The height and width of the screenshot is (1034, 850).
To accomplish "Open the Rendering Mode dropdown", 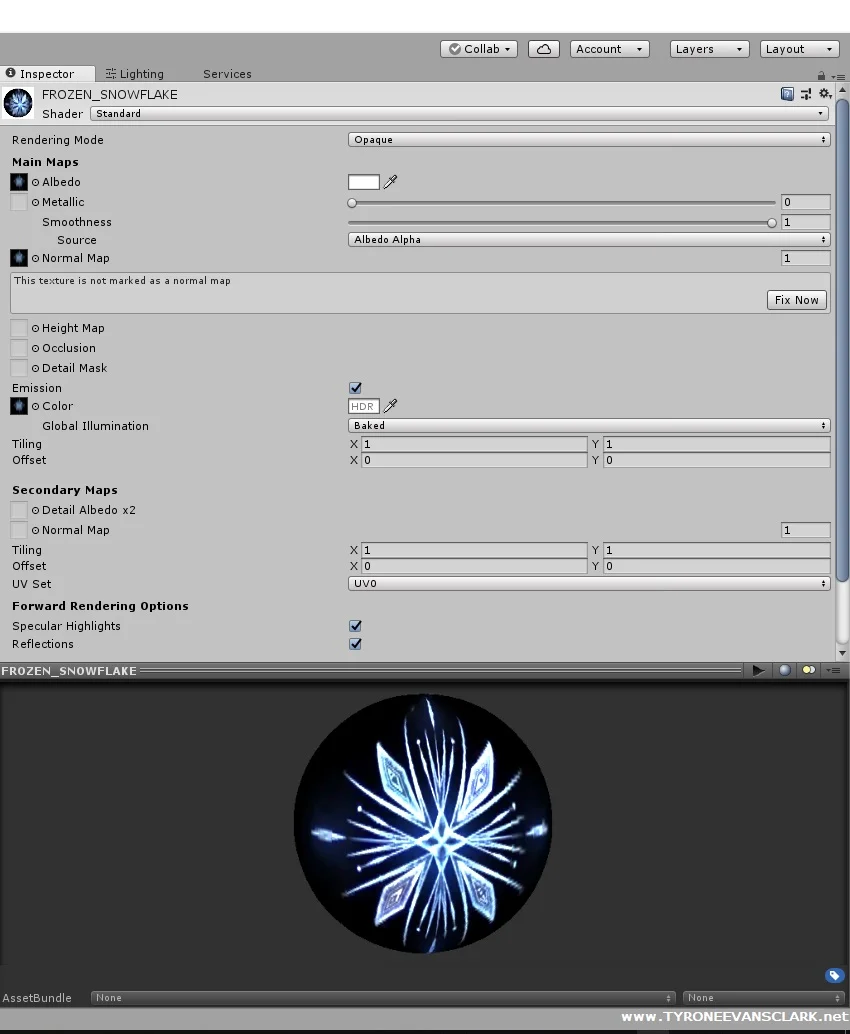I will [x=588, y=140].
